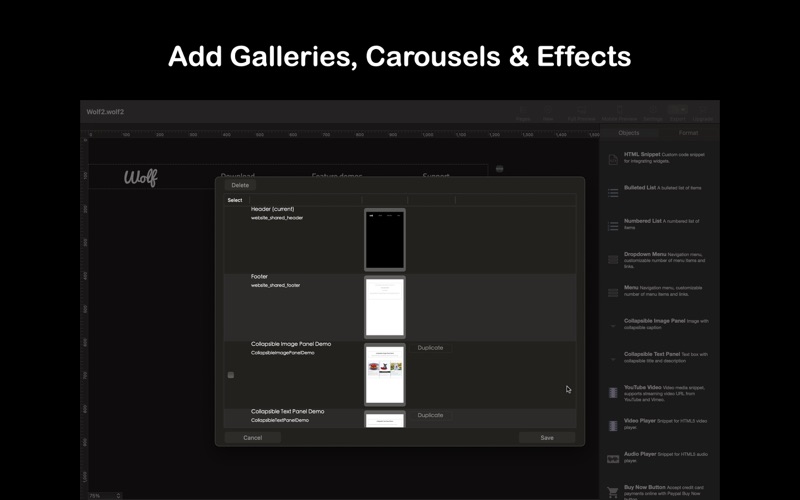Screen dimensions: 800x500
Task: Click the 'website_shared_footer' identifier text
Action: point(276,285)
